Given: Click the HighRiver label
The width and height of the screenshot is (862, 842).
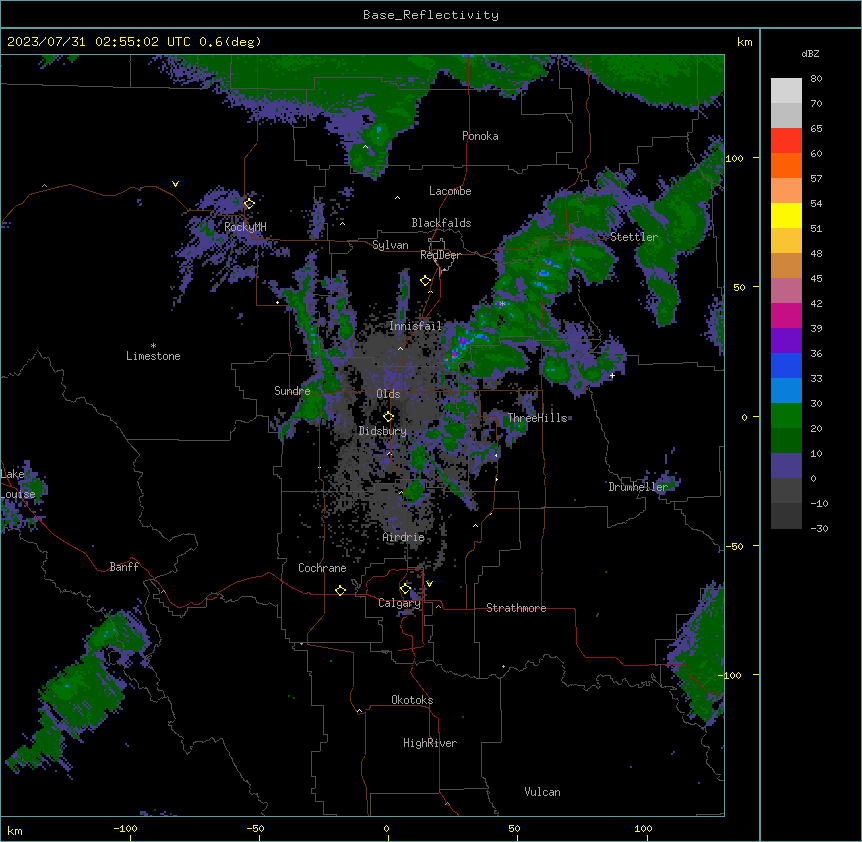Looking at the screenshot, I should pyautogui.click(x=430, y=743).
